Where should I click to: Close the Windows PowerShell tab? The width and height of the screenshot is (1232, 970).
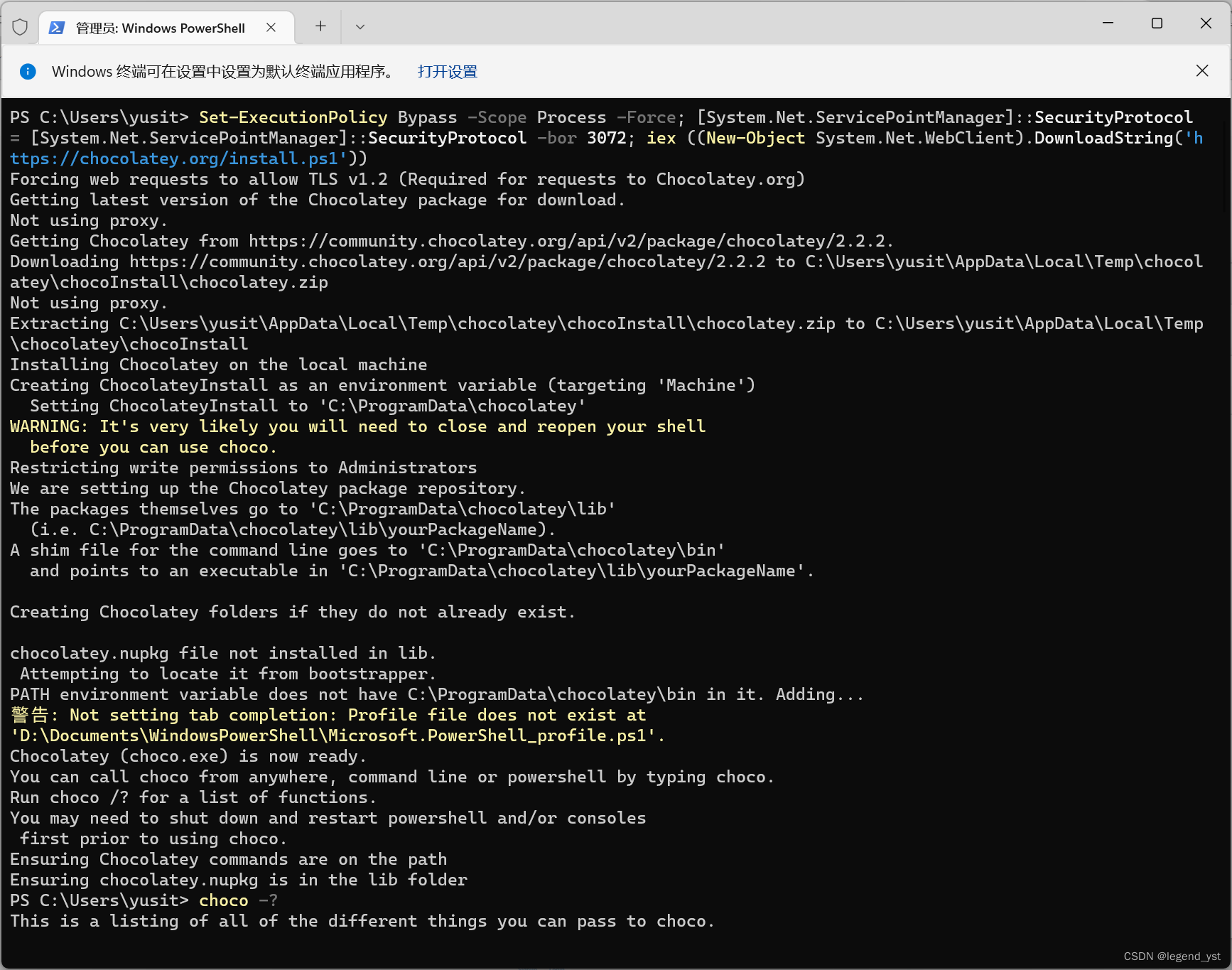[271, 28]
